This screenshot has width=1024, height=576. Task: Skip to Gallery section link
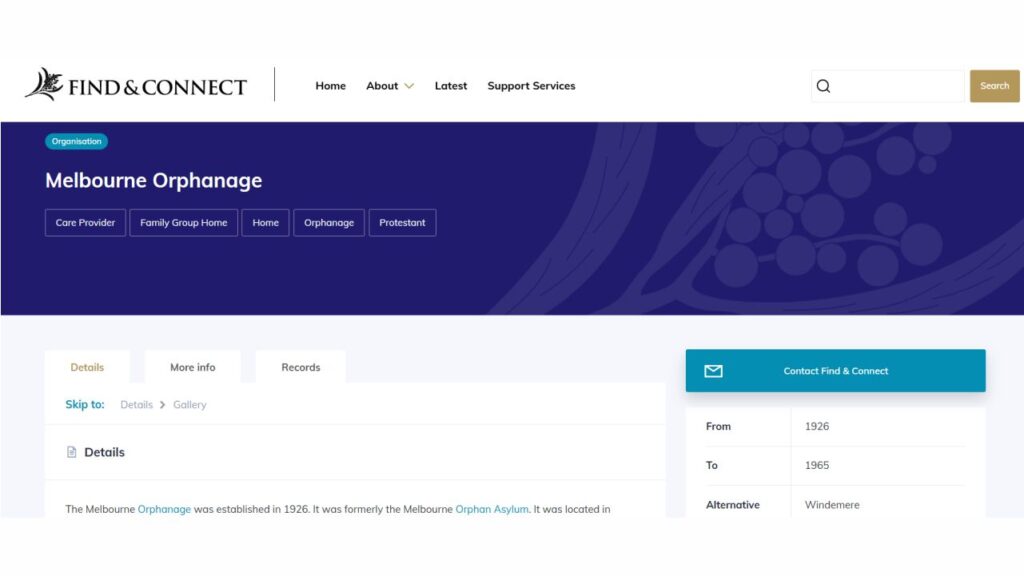[189, 405]
